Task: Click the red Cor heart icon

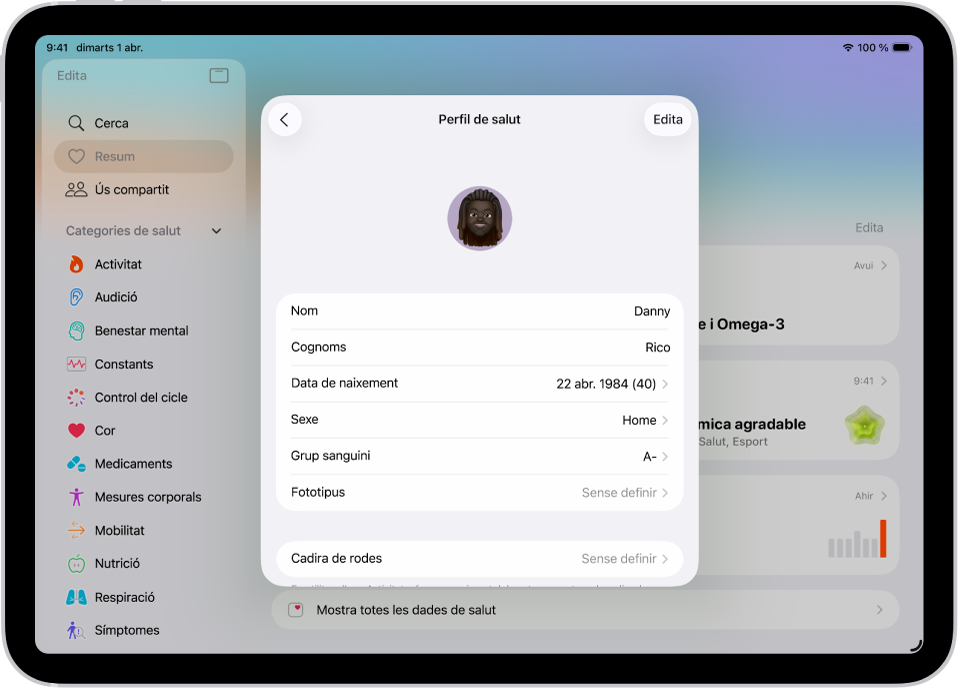Action: (x=76, y=431)
